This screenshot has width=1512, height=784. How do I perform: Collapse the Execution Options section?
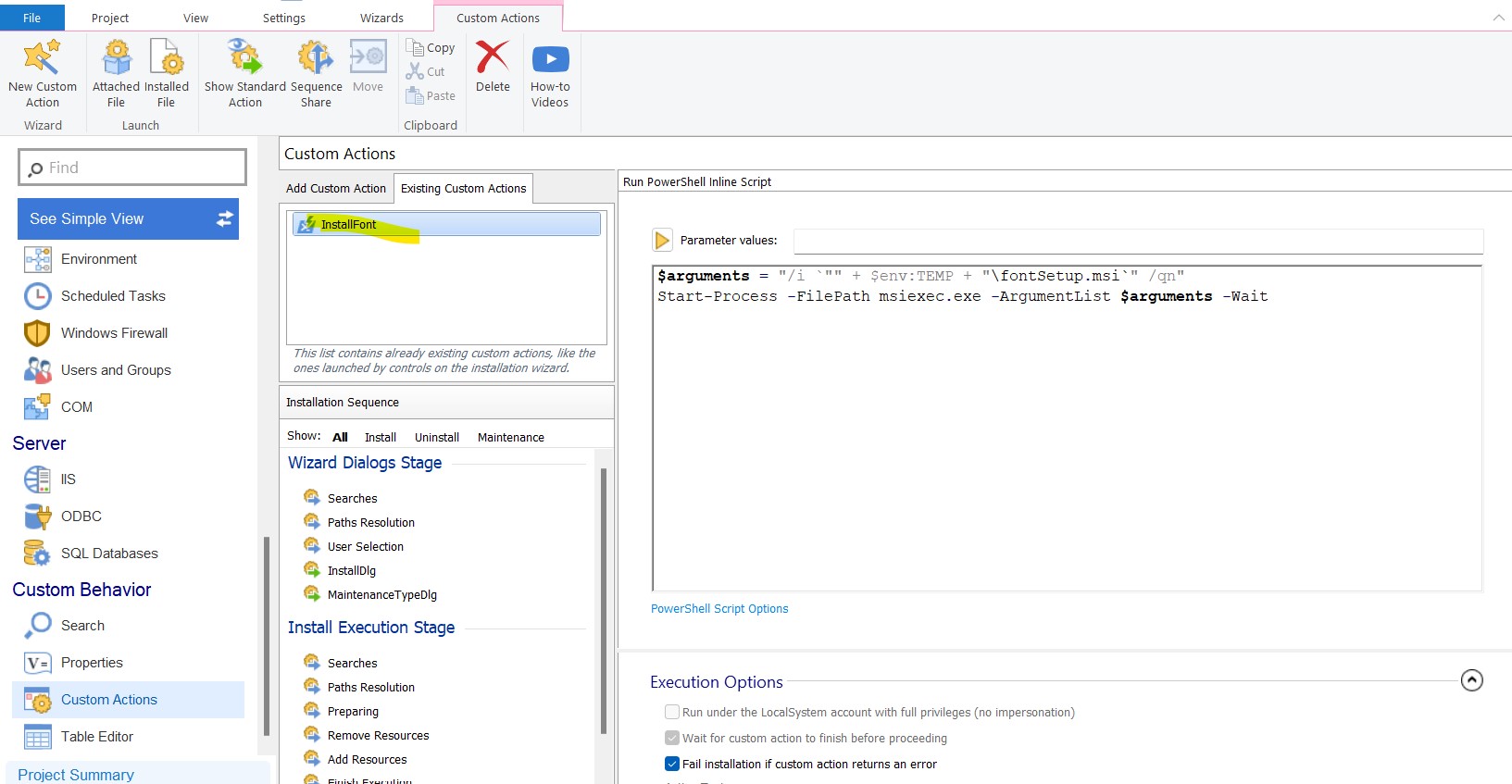click(1471, 681)
